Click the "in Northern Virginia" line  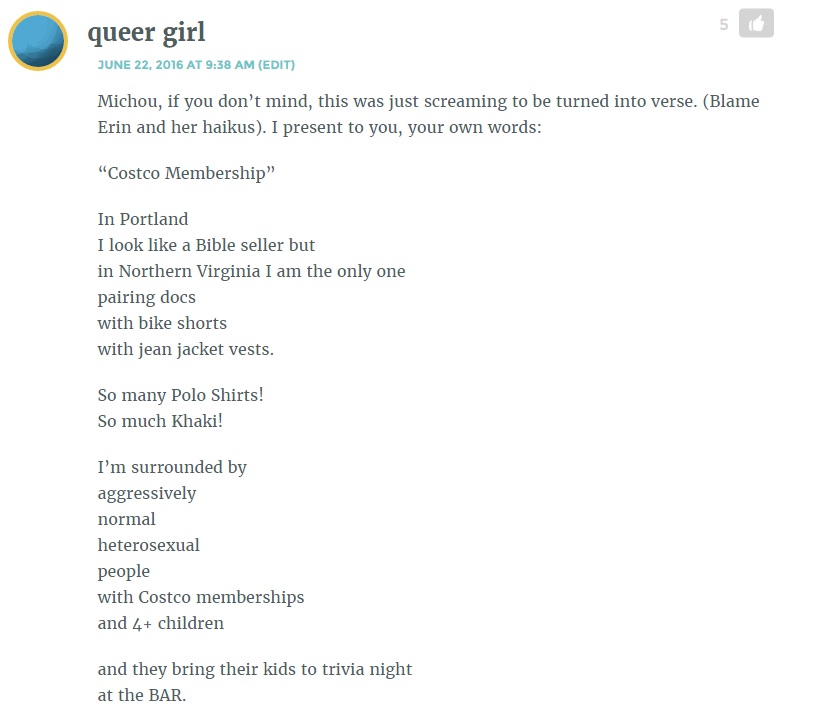[x=251, y=271]
